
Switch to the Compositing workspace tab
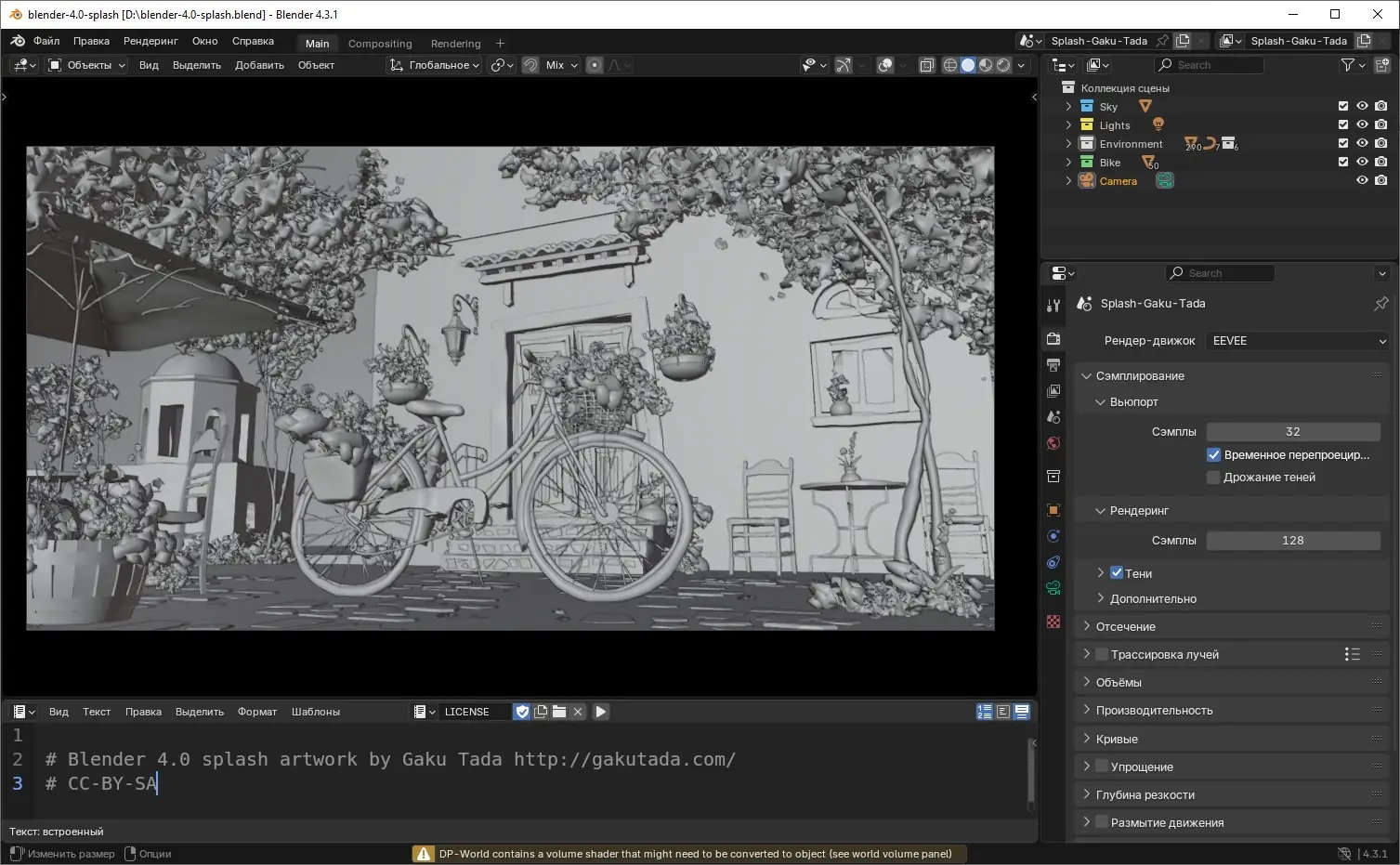click(380, 44)
